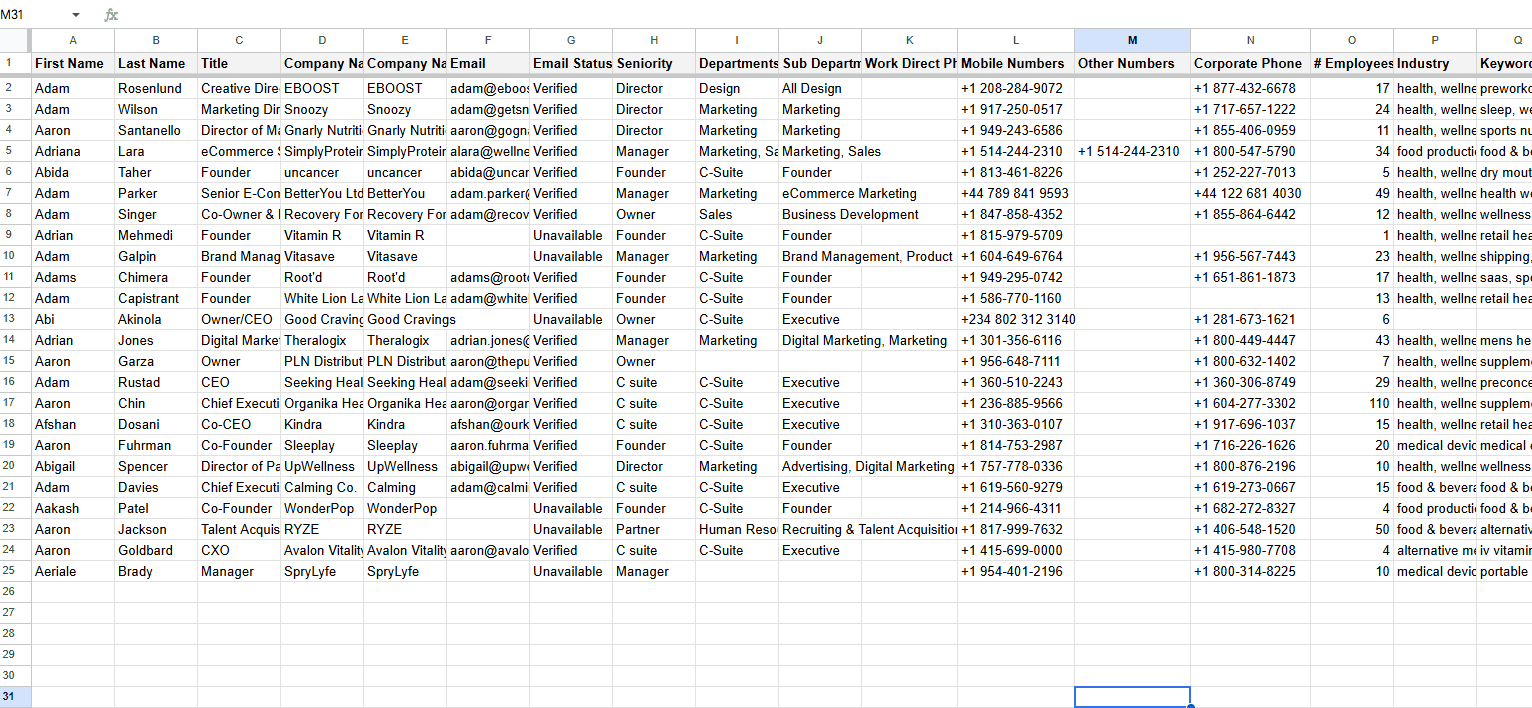1532x708 pixels.
Task: Click the Other Numbers header cell
Action: pyautogui.click(x=1132, y=63)
